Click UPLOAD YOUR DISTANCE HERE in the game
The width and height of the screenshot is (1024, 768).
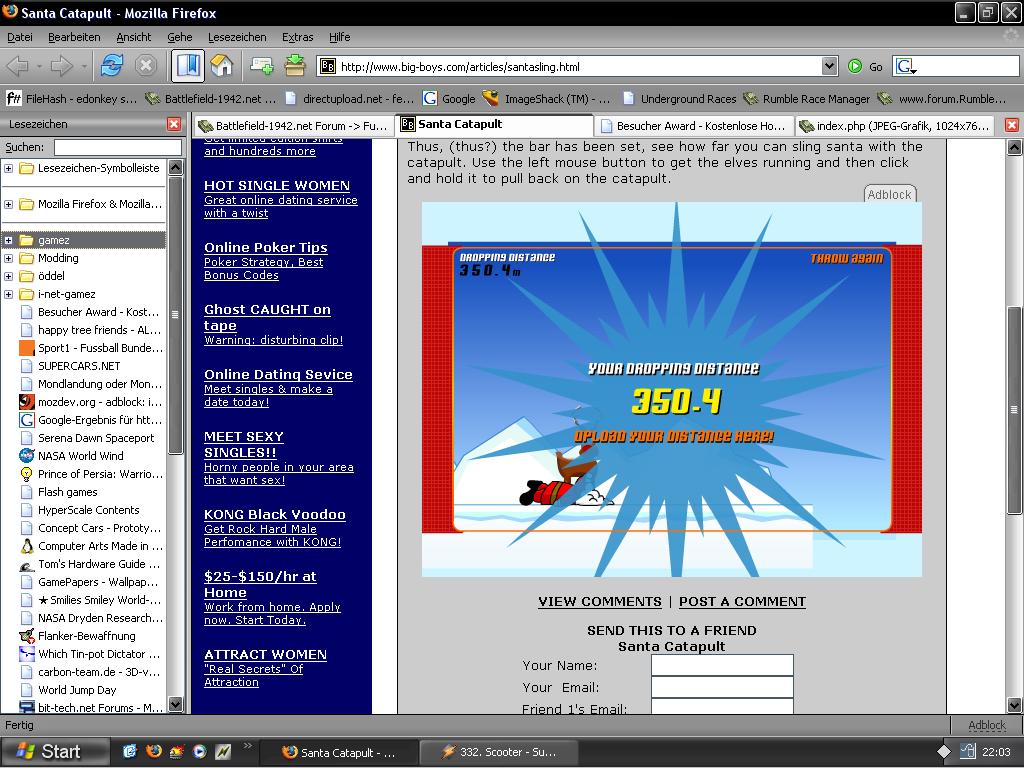pyautogui.click(x=674, y=436)
